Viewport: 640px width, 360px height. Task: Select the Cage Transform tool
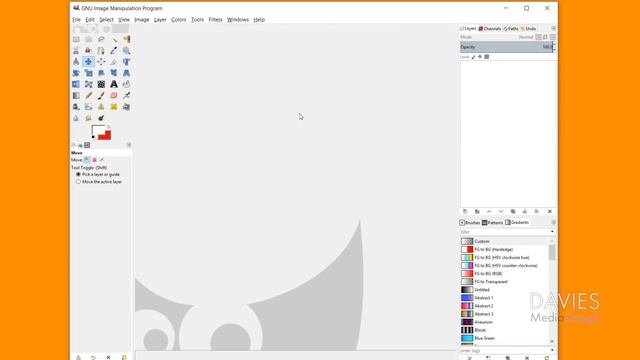coord(88,84)
